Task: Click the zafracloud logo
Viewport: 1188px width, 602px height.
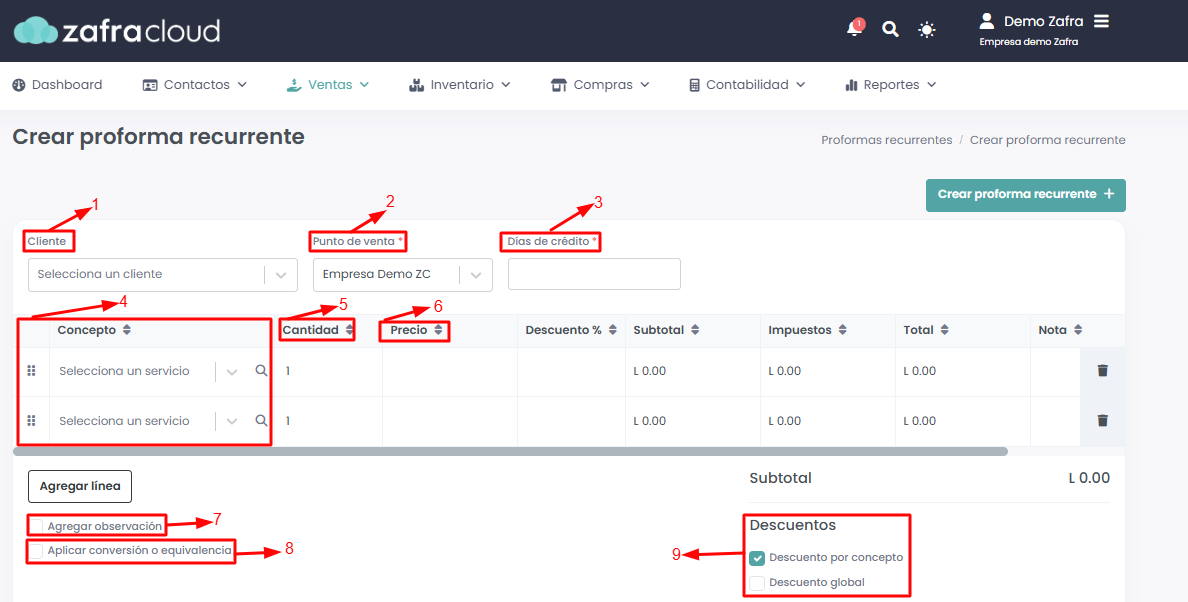Action: [x=117, y=30]
